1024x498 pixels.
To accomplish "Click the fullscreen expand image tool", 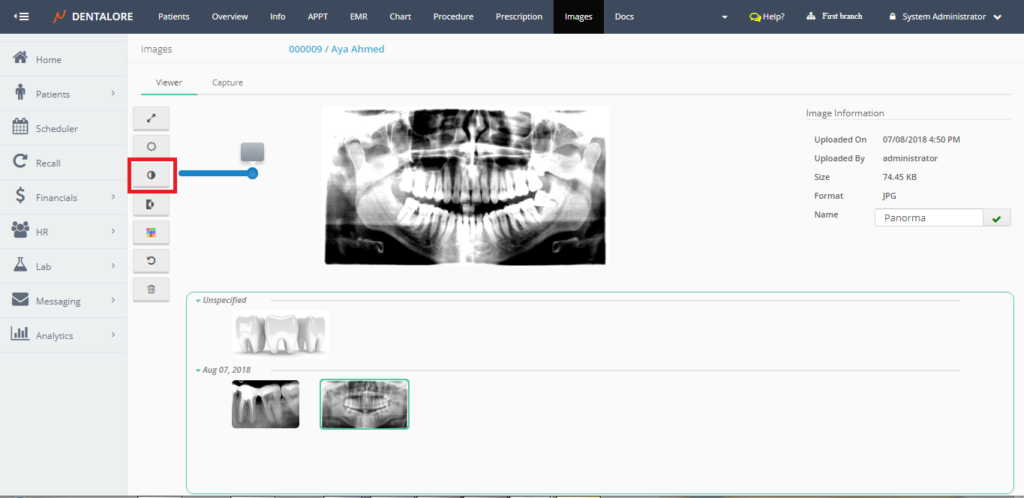I will [x=151, y=118].
